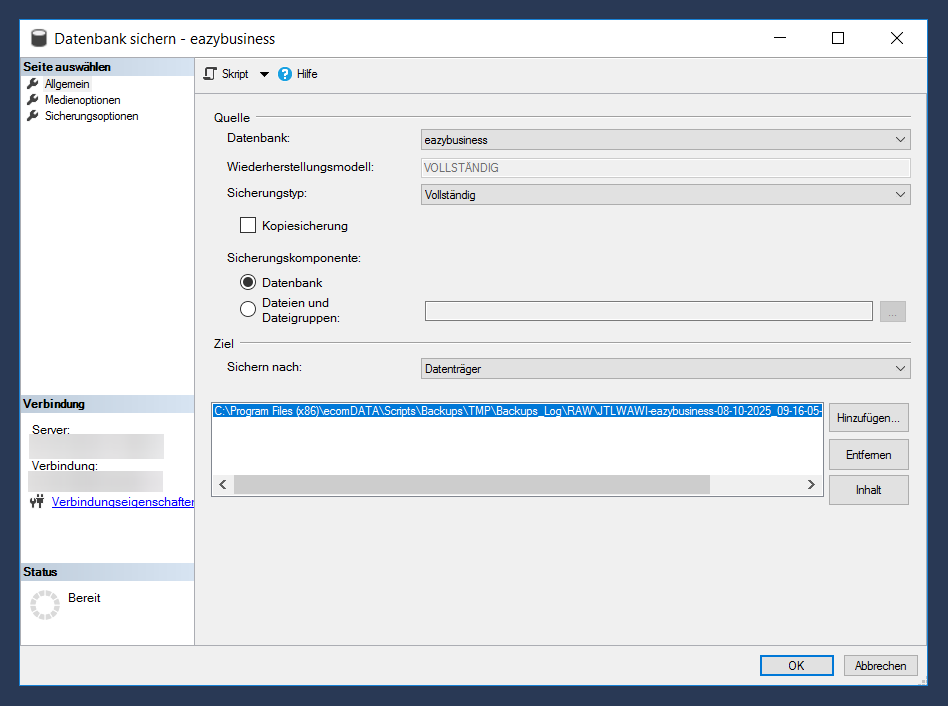Image resolution: width=948 pixels, height=706 pixels.
Task: Click the database icon in title bar
Action: click(x=39, y=39)
